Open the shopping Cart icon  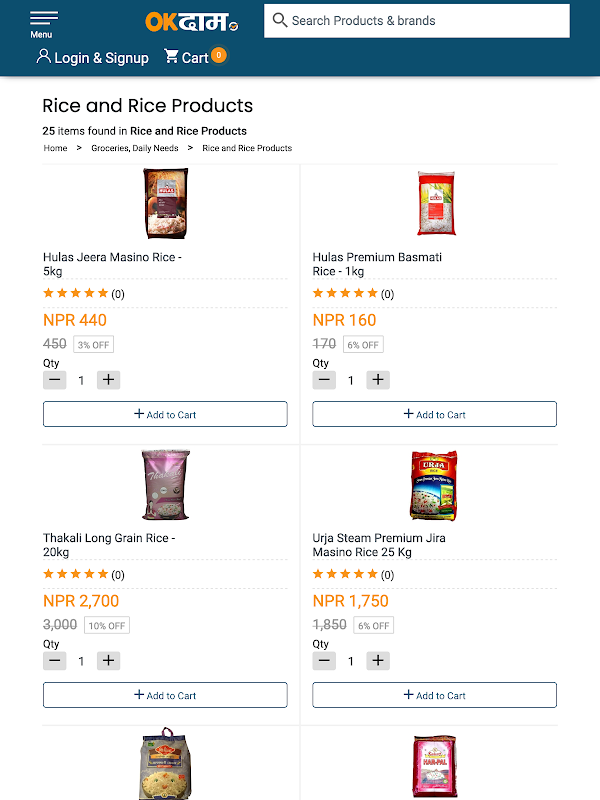click(x=172, y=56)
